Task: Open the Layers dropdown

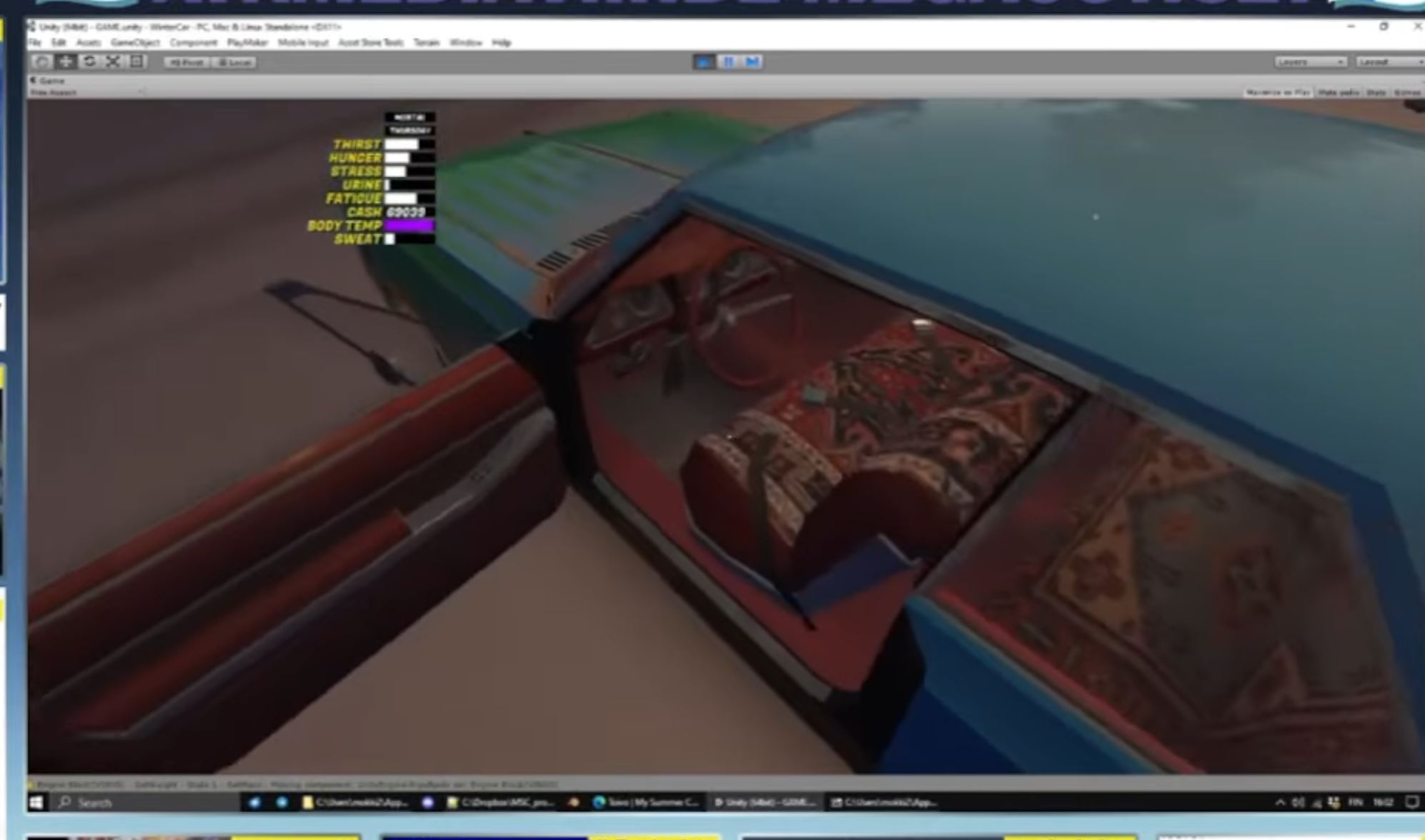Action: 1310,62
